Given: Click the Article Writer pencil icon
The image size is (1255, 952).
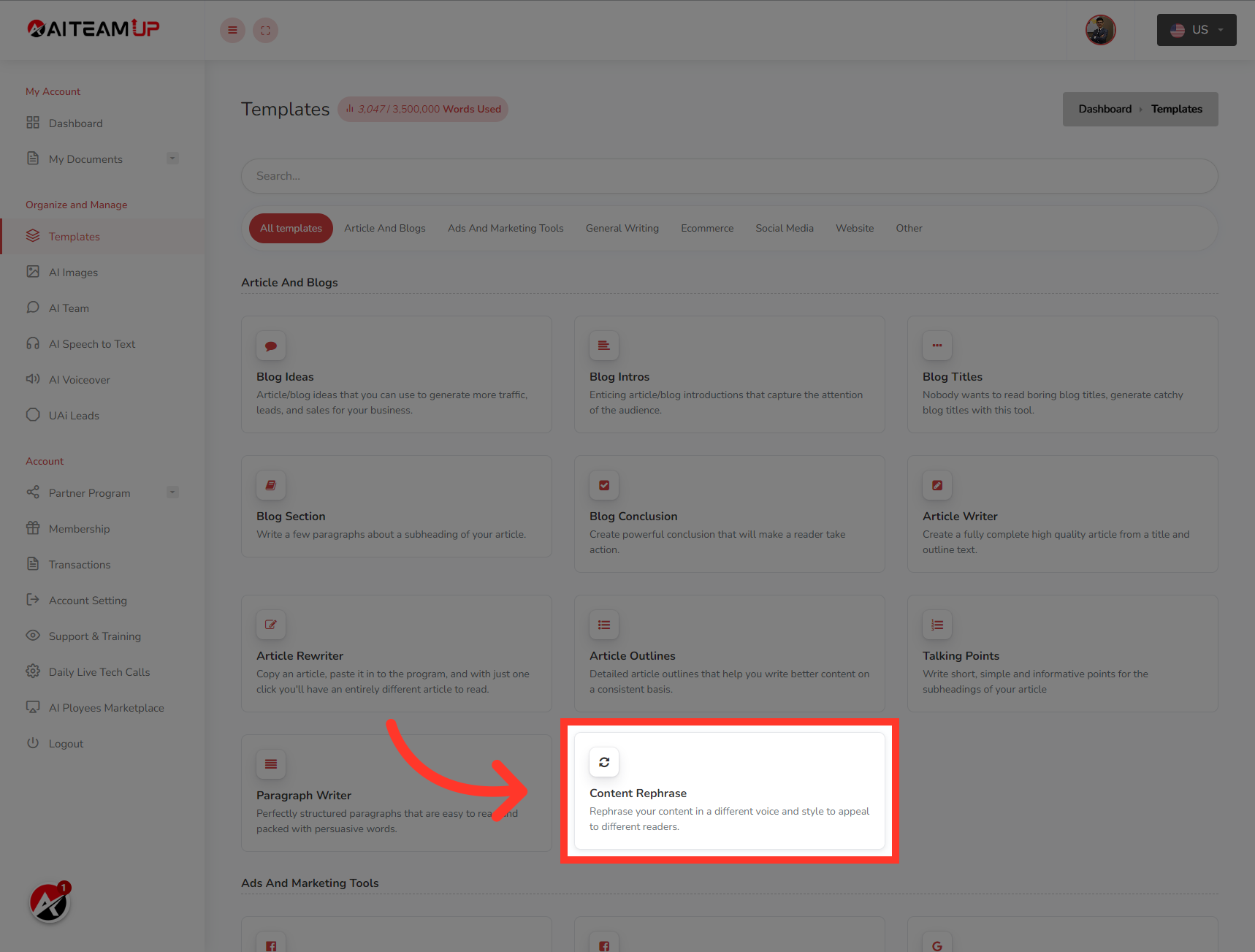Looking at the screenshot, I should [937, 485].
